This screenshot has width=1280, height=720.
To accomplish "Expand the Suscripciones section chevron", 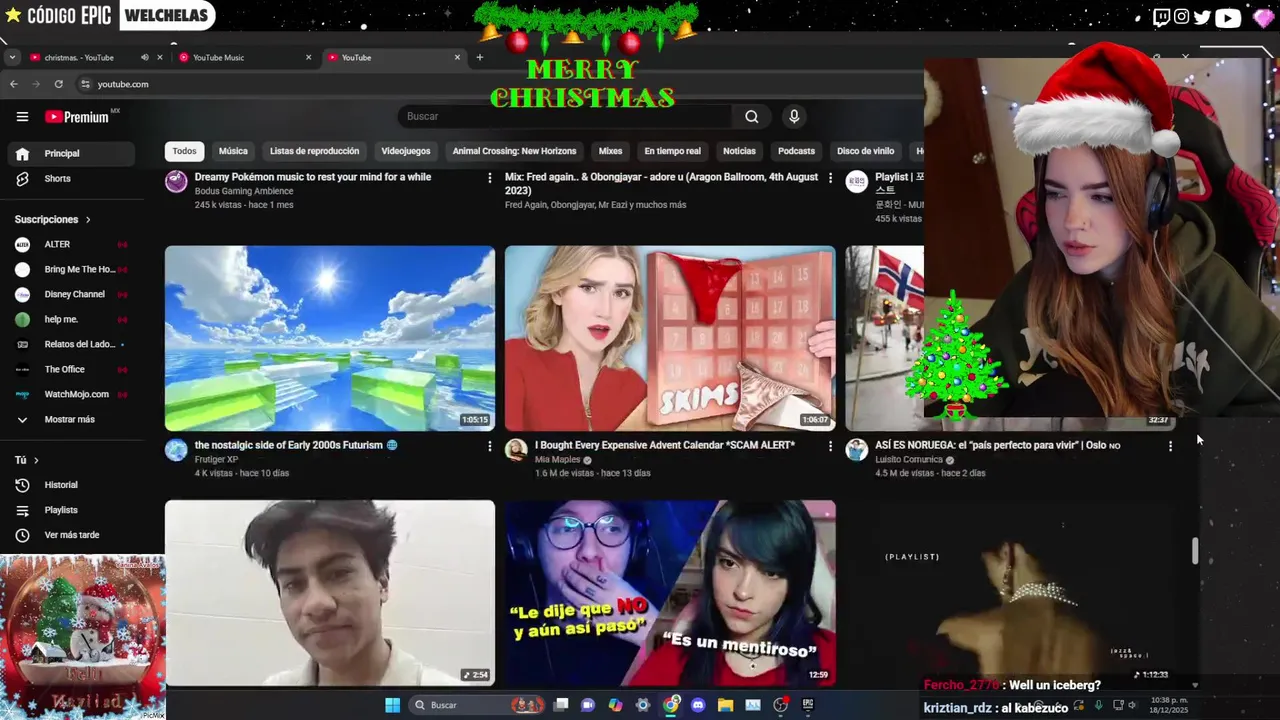I will point(88,220).
